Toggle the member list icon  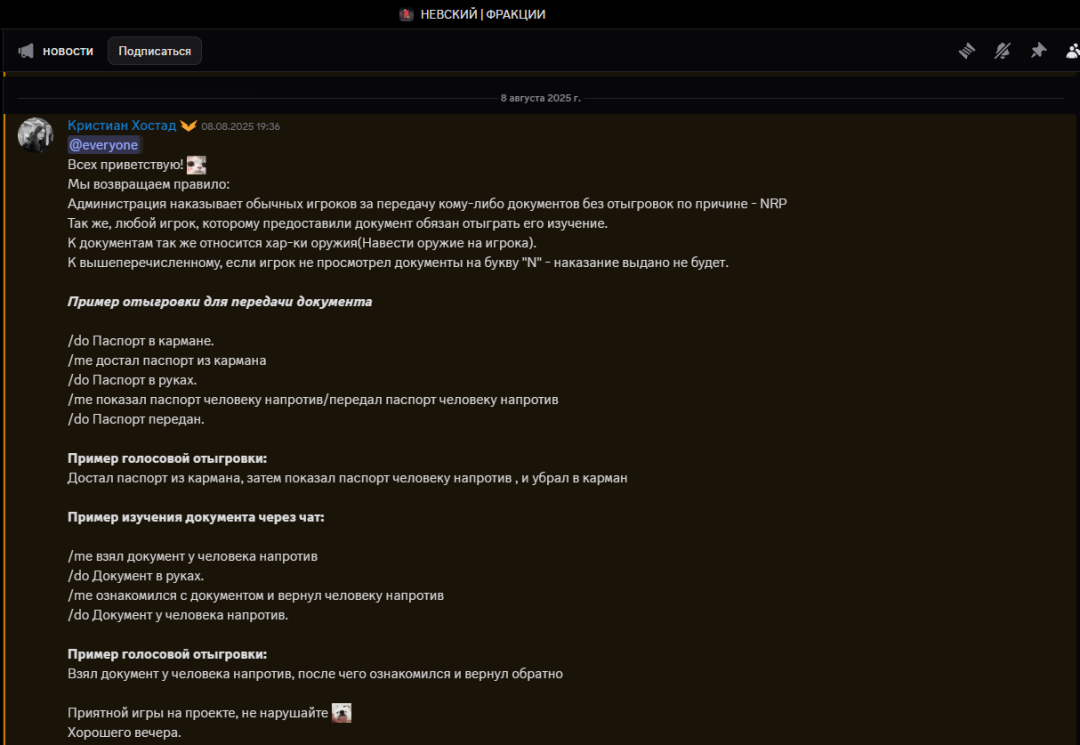click(x=1072, y=51)
